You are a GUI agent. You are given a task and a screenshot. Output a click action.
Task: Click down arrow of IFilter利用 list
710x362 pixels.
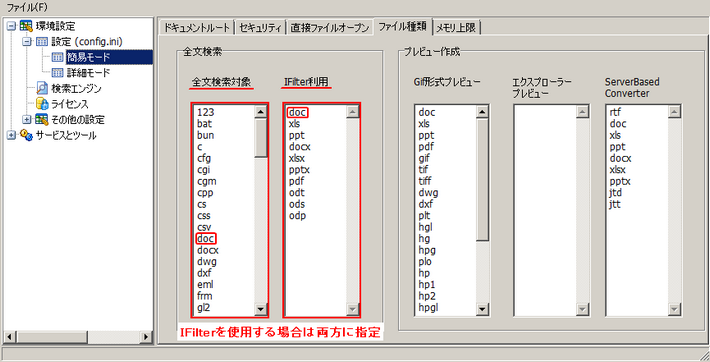[x=352, y=309]
